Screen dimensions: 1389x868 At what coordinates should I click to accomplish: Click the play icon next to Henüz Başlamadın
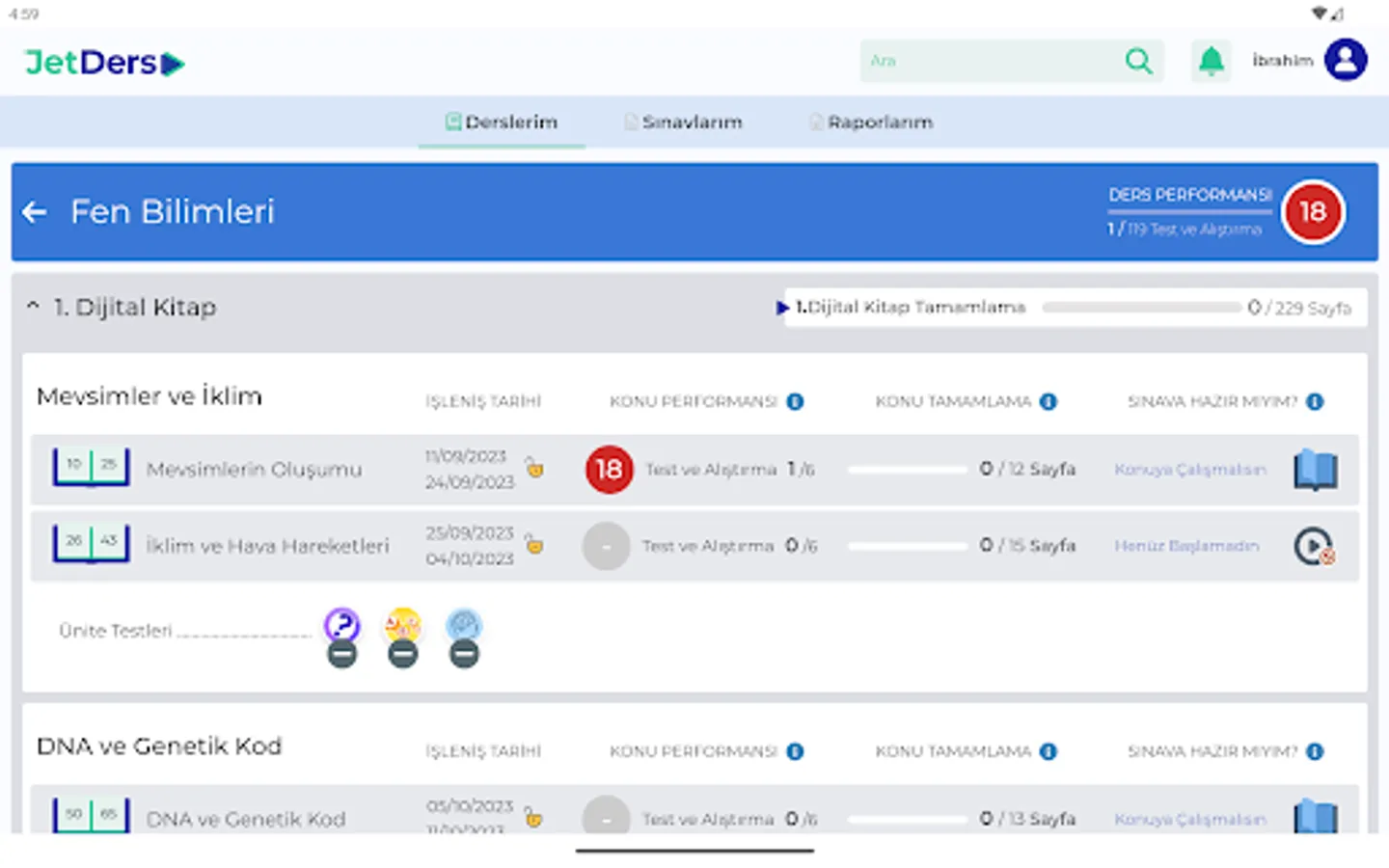coord(1314,546)
